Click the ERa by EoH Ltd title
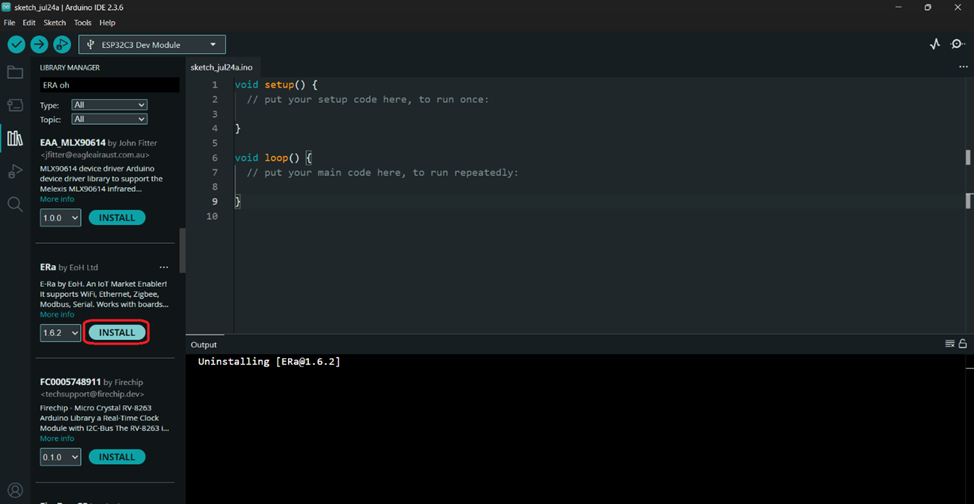Viewport: 974px width, 504px height. coord(69,267)
